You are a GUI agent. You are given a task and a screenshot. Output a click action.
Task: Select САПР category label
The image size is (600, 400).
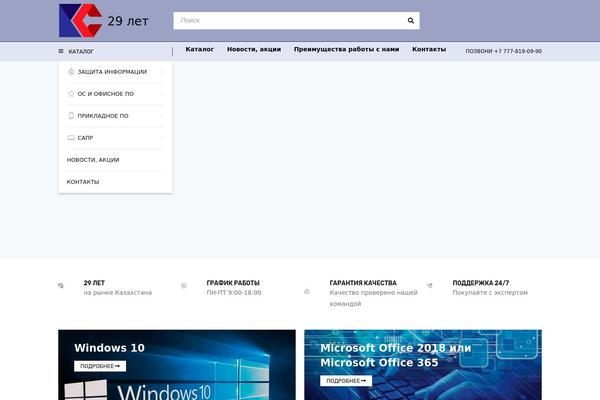coord(85,138)
